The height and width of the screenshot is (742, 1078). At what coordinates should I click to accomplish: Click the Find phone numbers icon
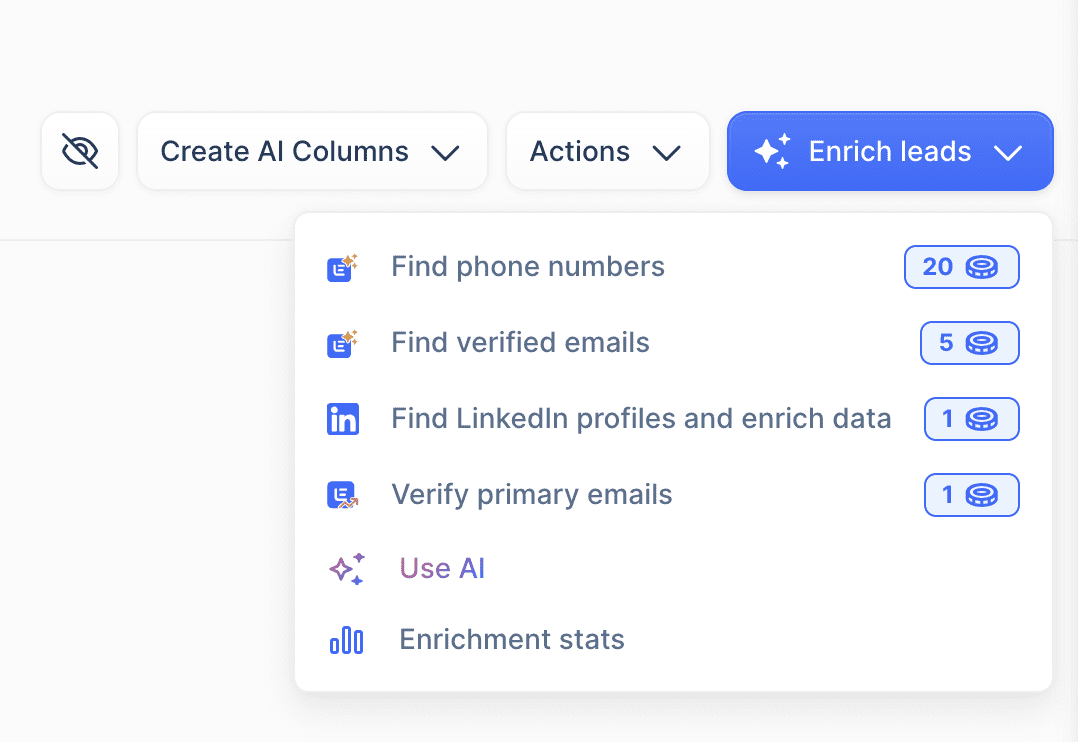click(342, 267)
